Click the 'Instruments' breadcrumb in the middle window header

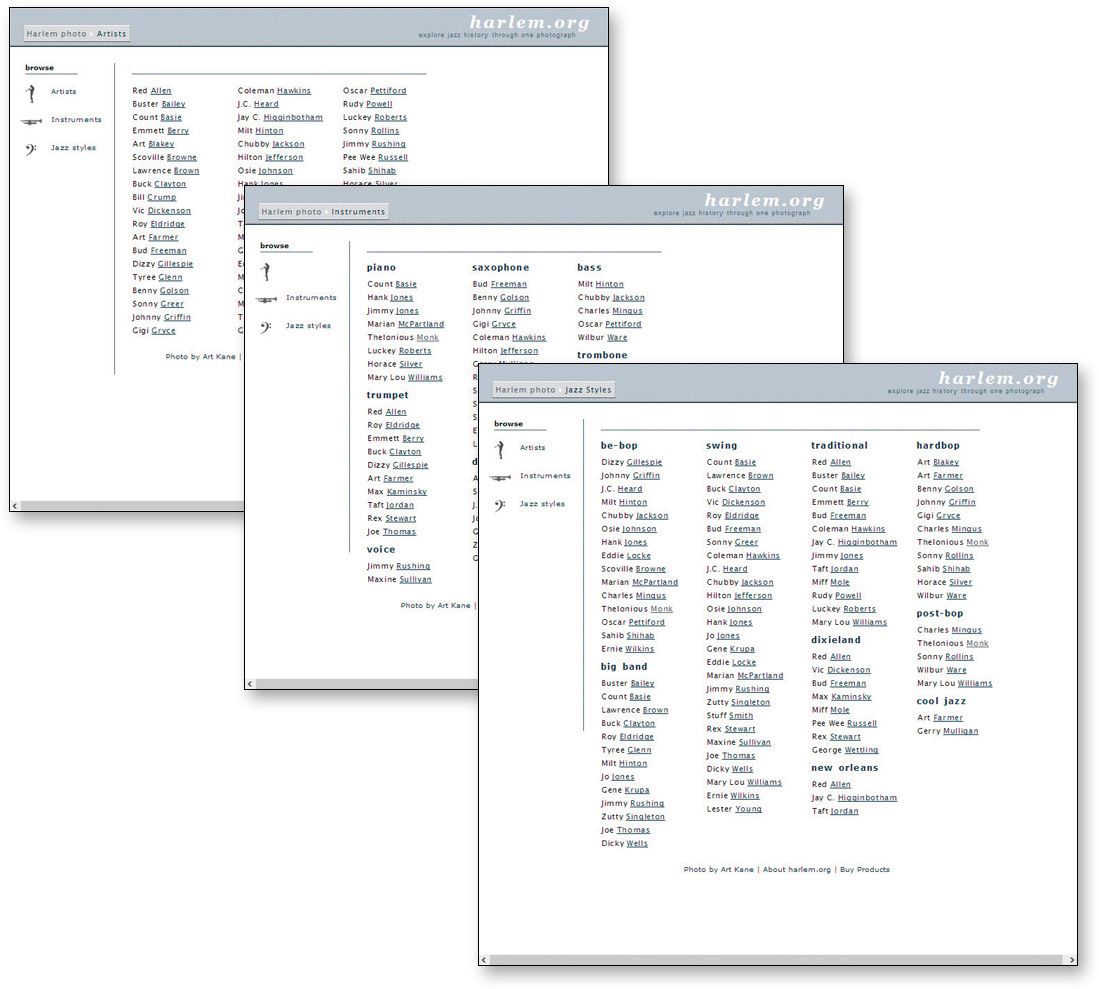(x=358, y=212)
